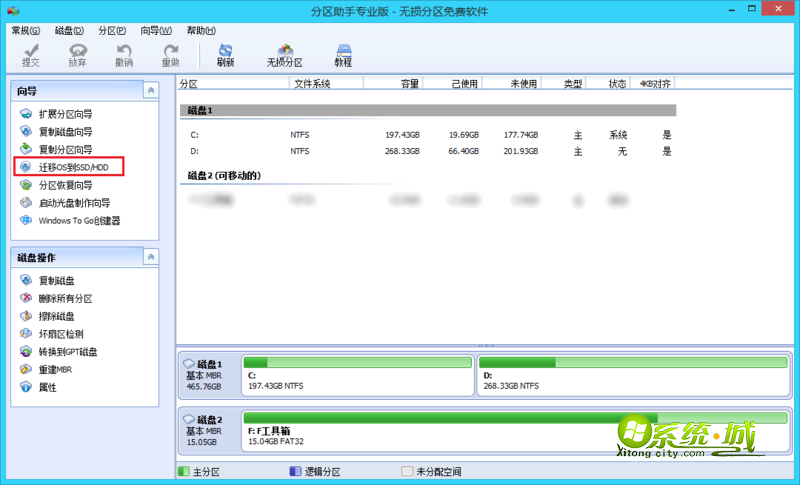Click 磁盘2 (可移动的) group header

pyautogui.click(x=224, y=175)
